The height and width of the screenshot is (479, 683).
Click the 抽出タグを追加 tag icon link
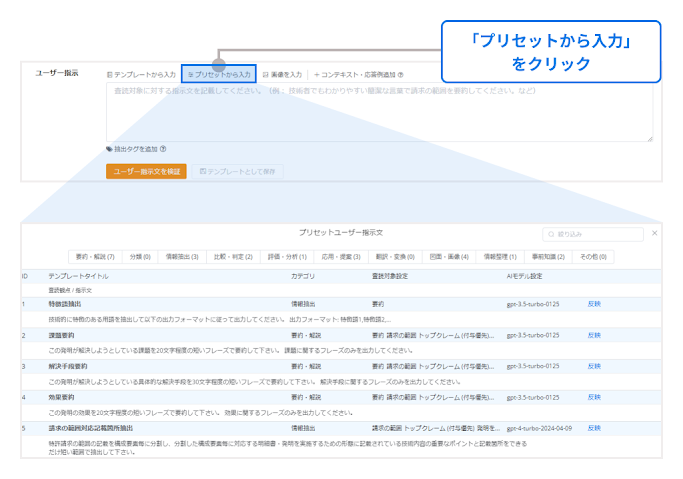point(135,149)
